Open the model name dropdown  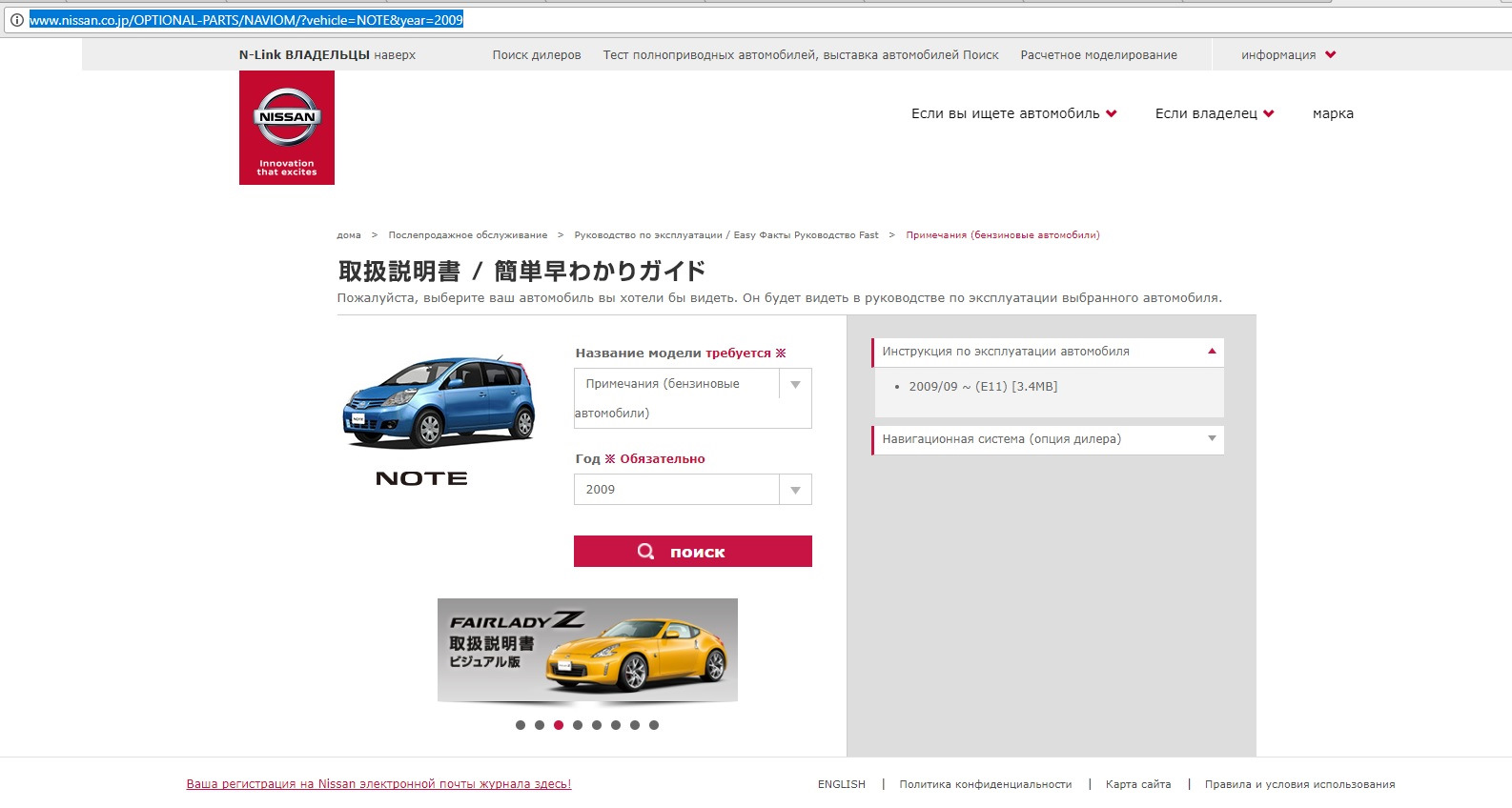click(693, 398)
